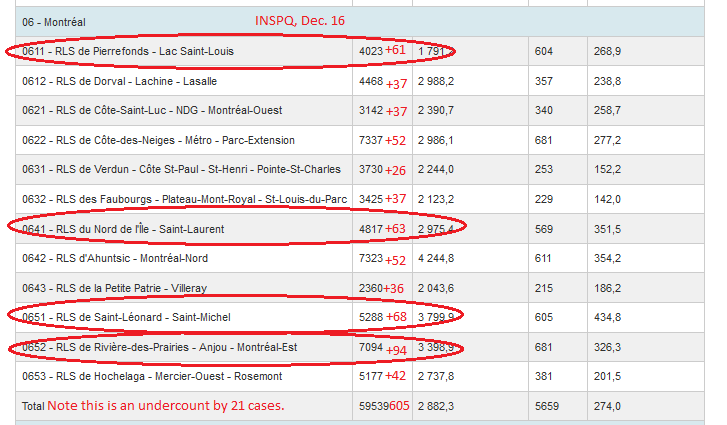Click rate value 2 988,2
This screenshot has width=727, height=425.
pos(436,82)
